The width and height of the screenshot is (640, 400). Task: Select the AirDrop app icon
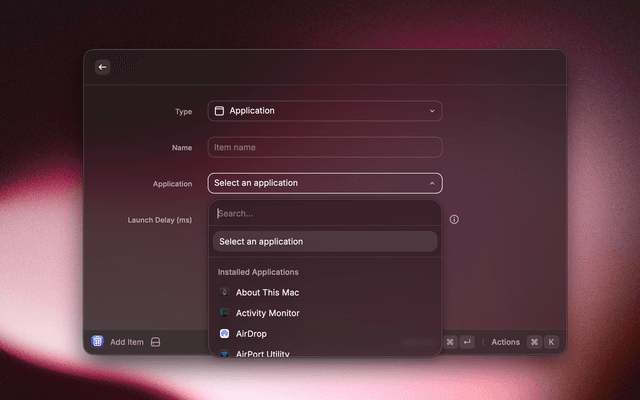[x=224, y=333]
